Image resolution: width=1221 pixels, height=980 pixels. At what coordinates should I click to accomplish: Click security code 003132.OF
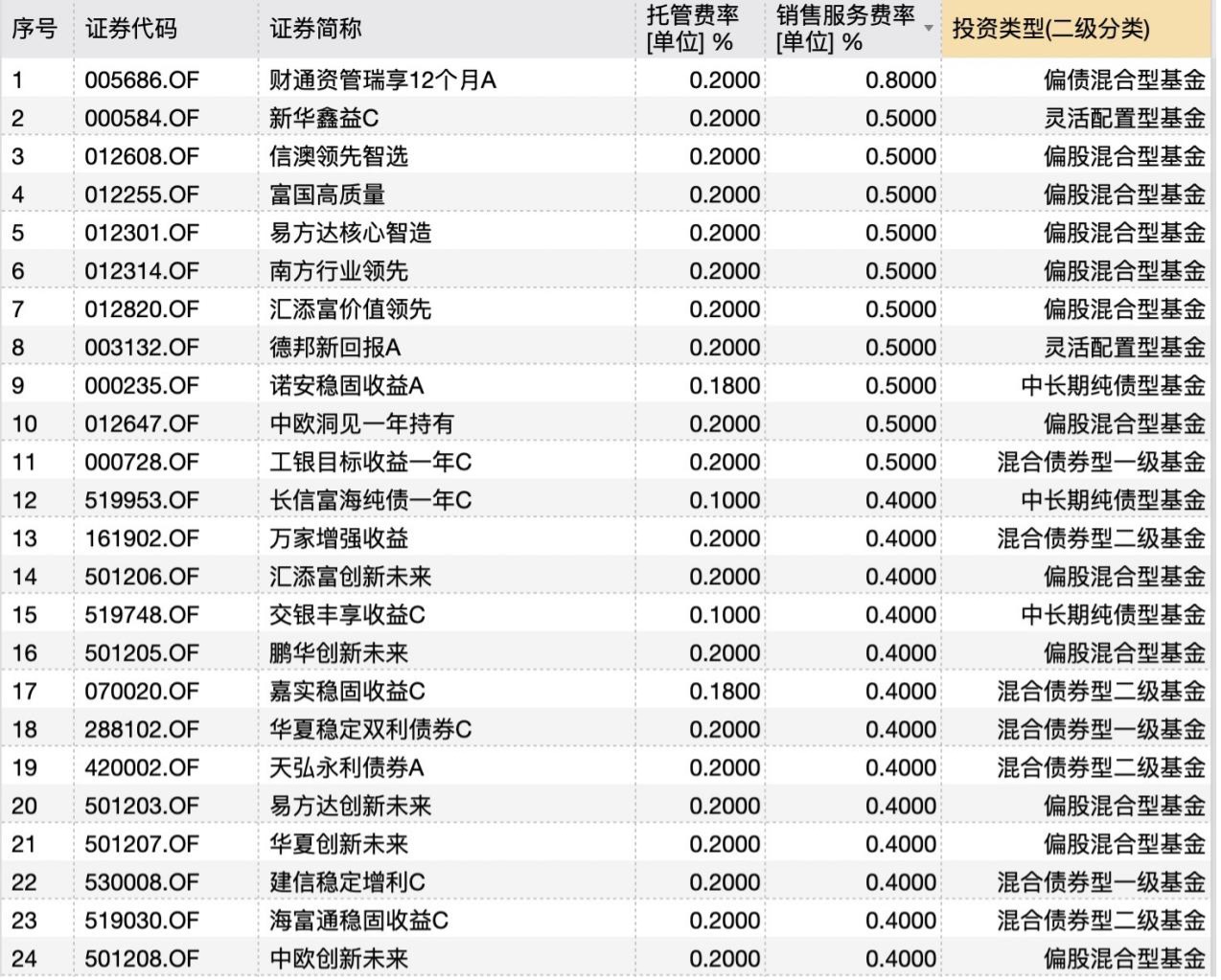tap(142, 348)
